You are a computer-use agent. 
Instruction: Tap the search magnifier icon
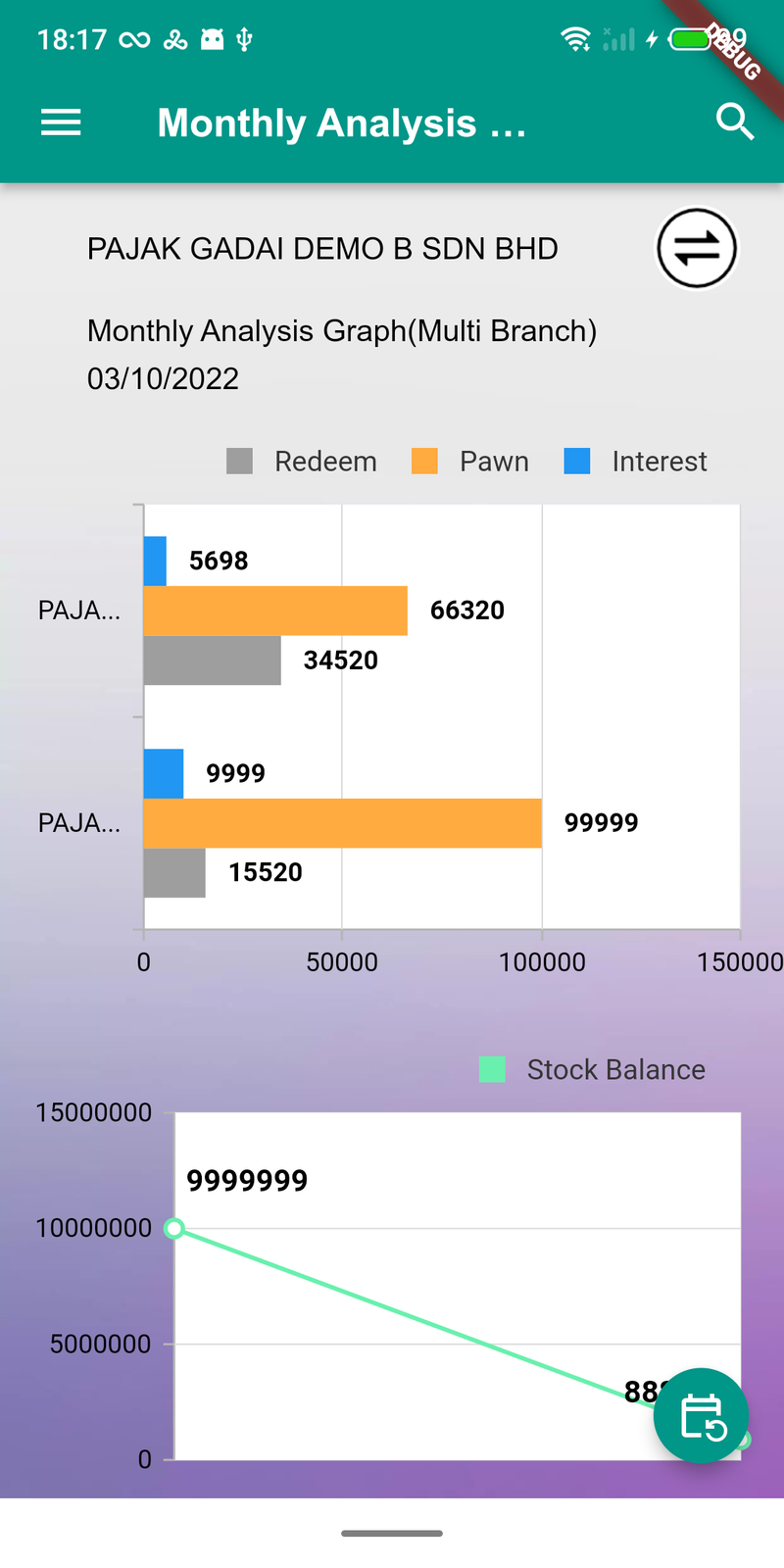click(735, 122)
